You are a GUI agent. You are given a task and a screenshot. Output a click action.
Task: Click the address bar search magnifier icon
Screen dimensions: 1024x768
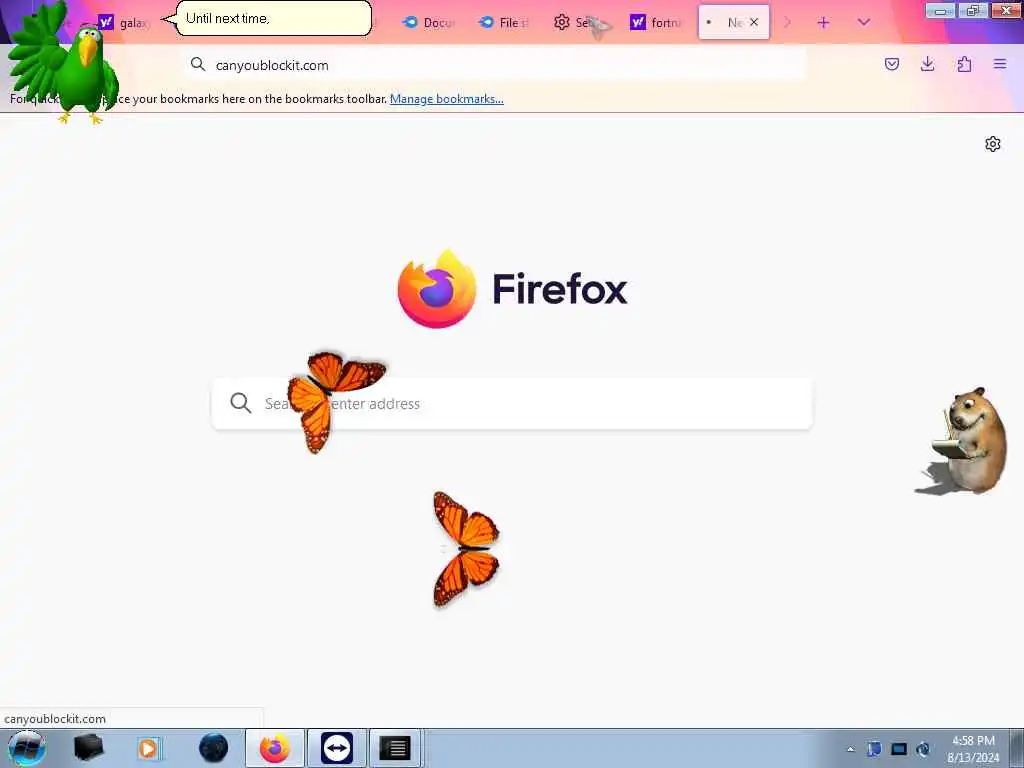click(x=198, y=64)
